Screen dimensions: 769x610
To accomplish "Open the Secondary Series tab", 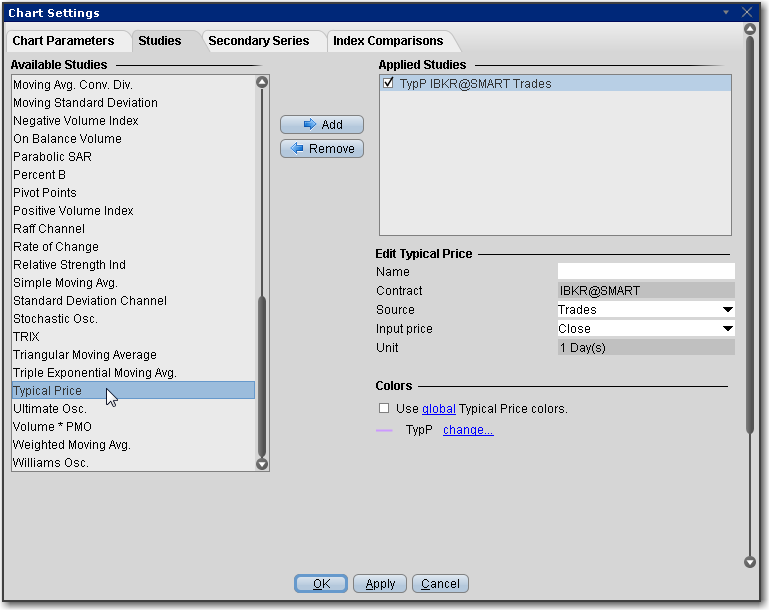I will click(x=259, y=41).
